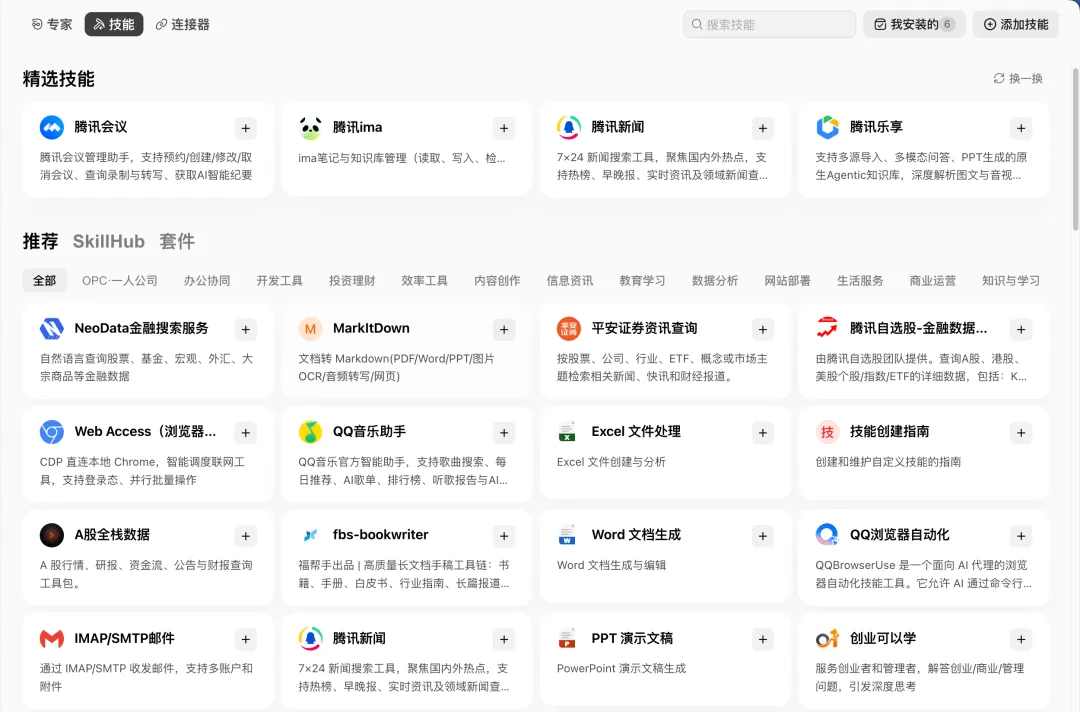1080x712 pixels.
Task: Filter by 生活服务 category
Action: point(860,280)
